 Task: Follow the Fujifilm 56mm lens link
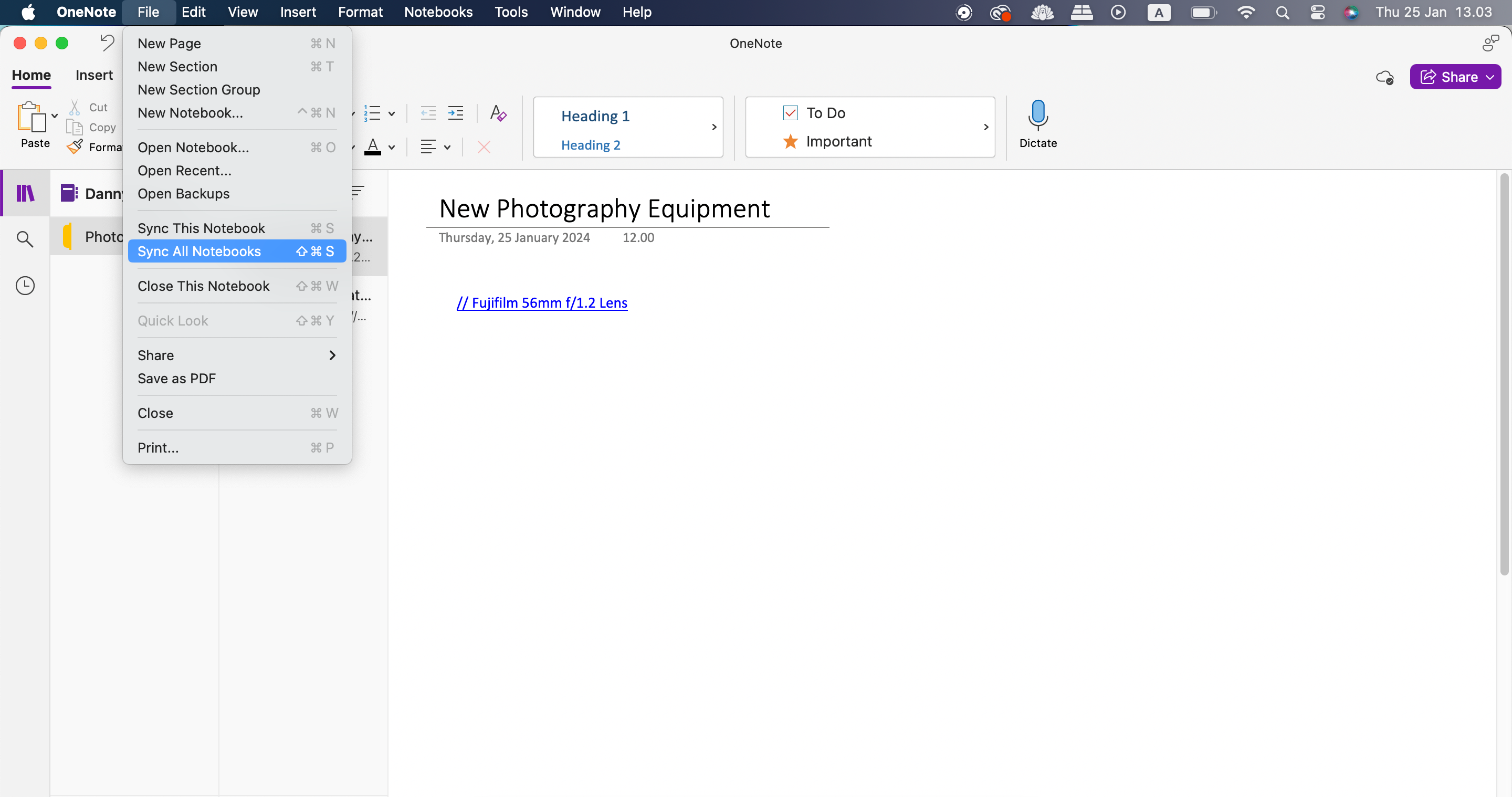coord(541,303)
